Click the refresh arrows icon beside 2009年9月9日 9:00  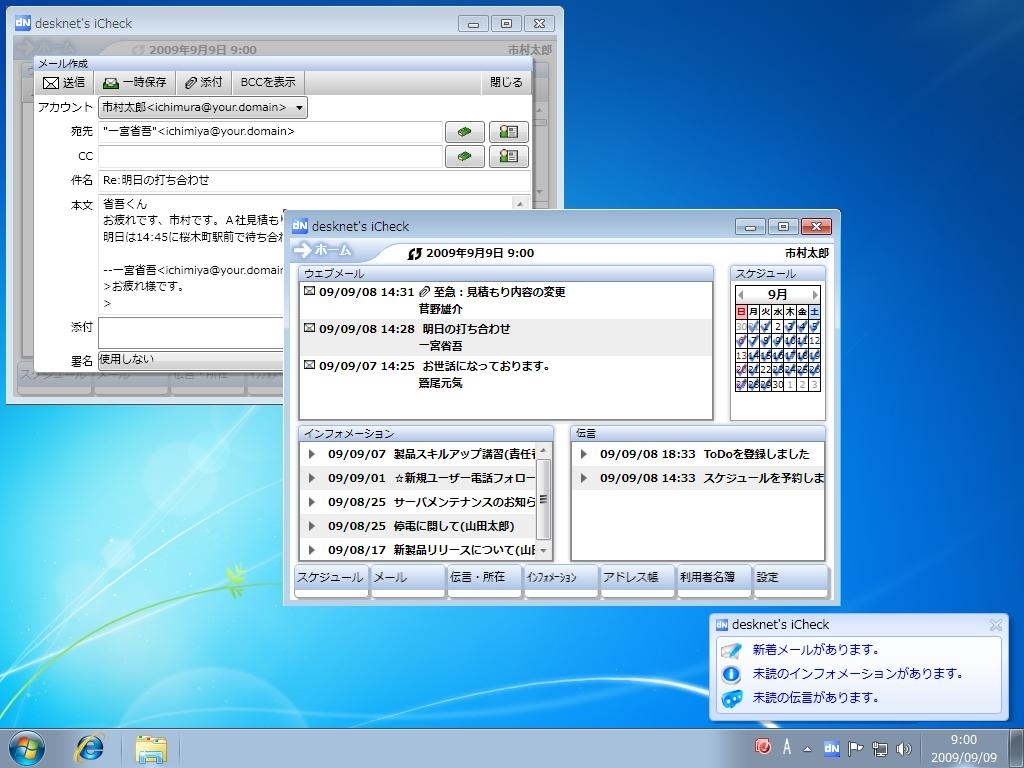pos(415,254)
